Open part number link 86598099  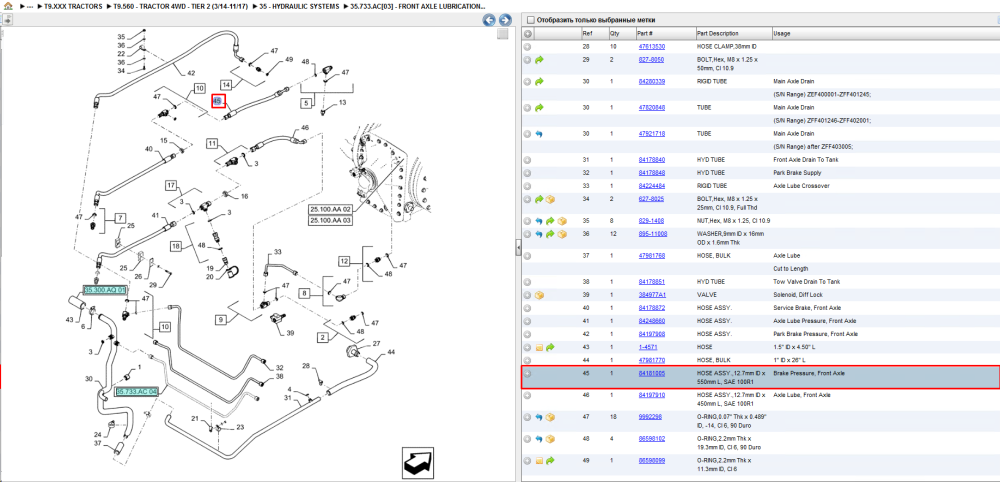(652, 460)
